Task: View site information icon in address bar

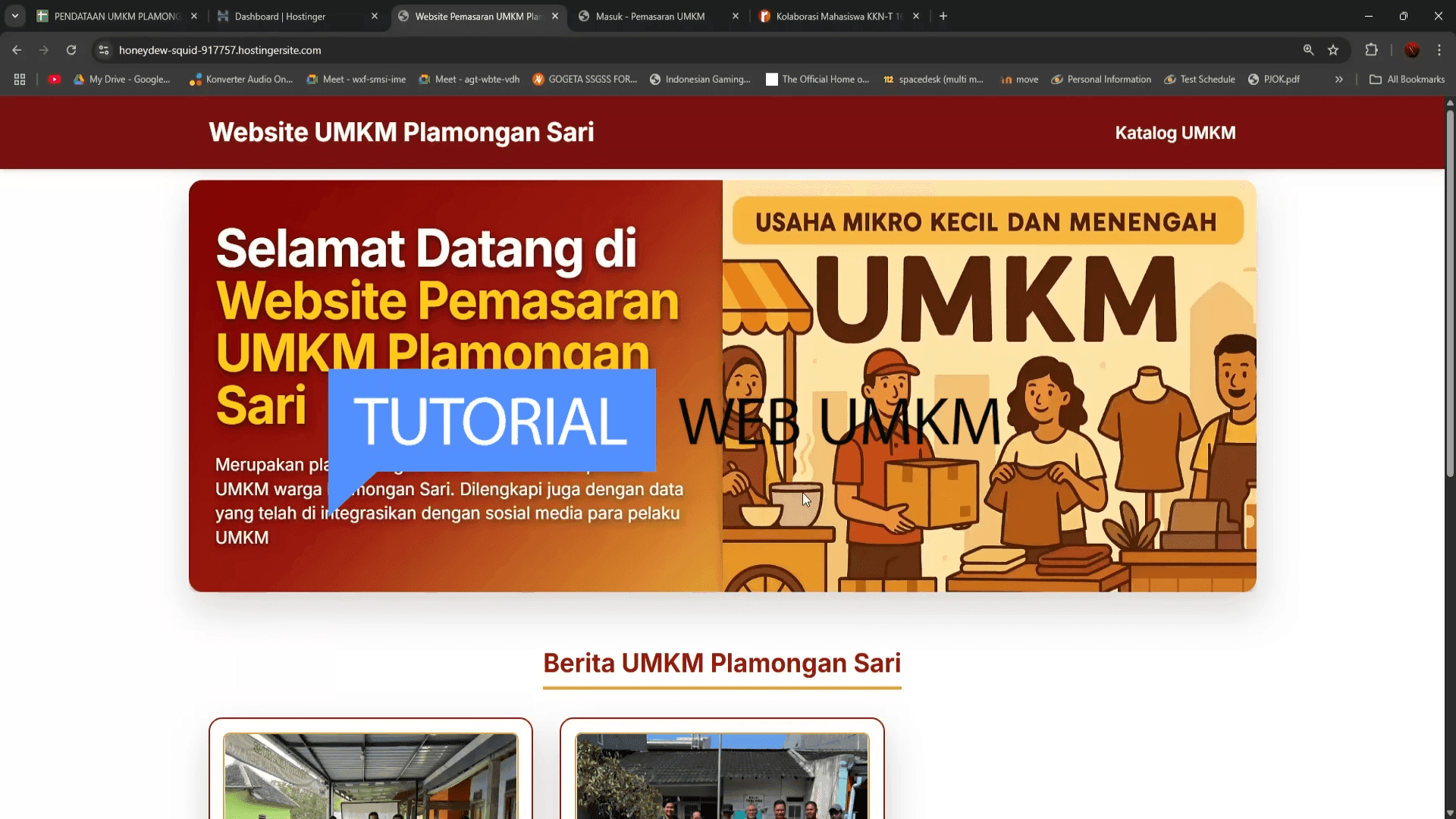Action: [104, 50]
